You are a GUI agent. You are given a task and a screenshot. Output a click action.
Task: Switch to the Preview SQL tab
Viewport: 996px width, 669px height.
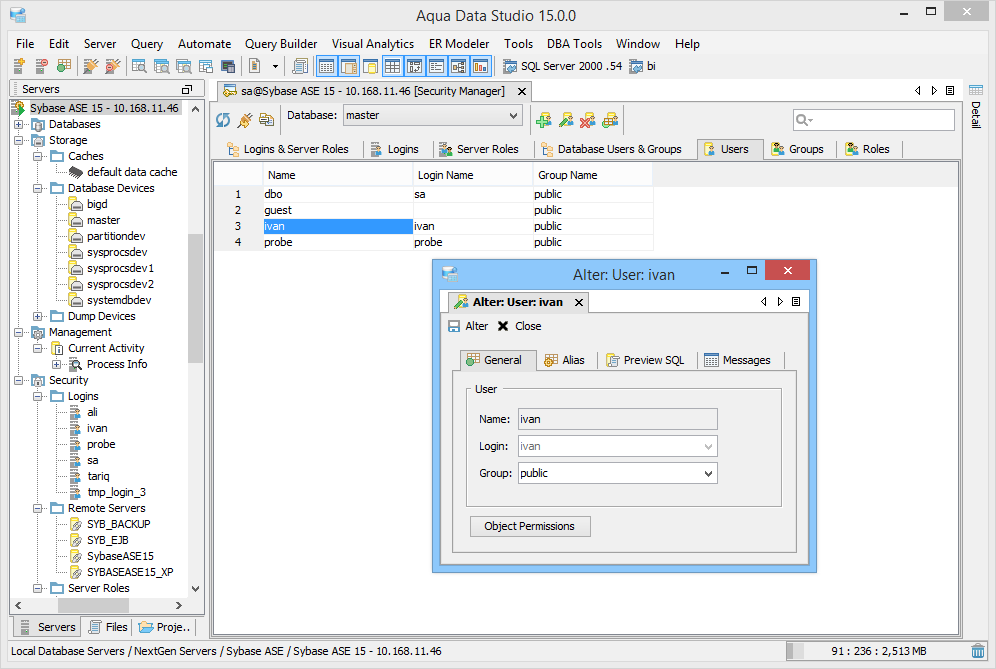click(645, 360)
